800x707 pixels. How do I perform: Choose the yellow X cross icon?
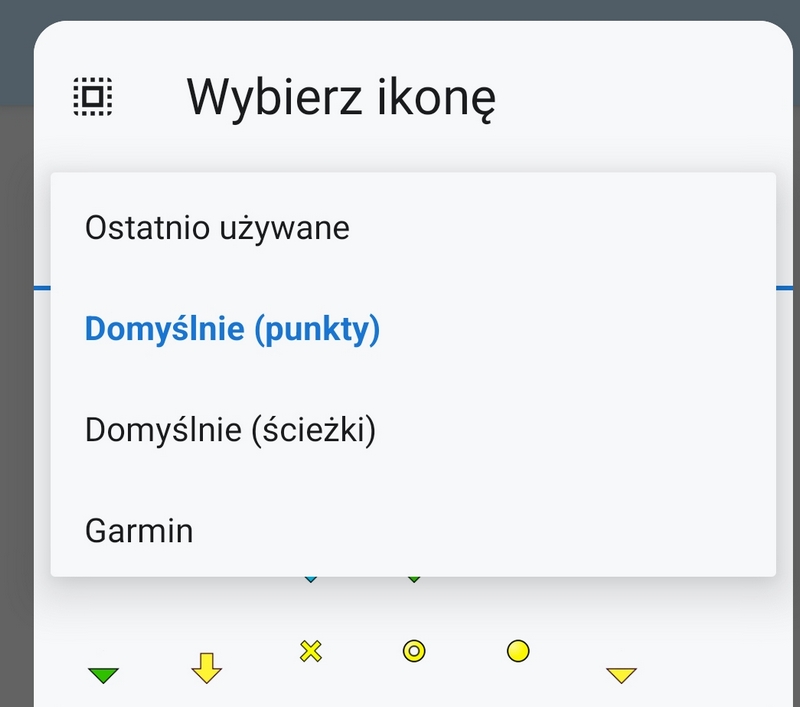pyautogui.click(x=311, y=652)
